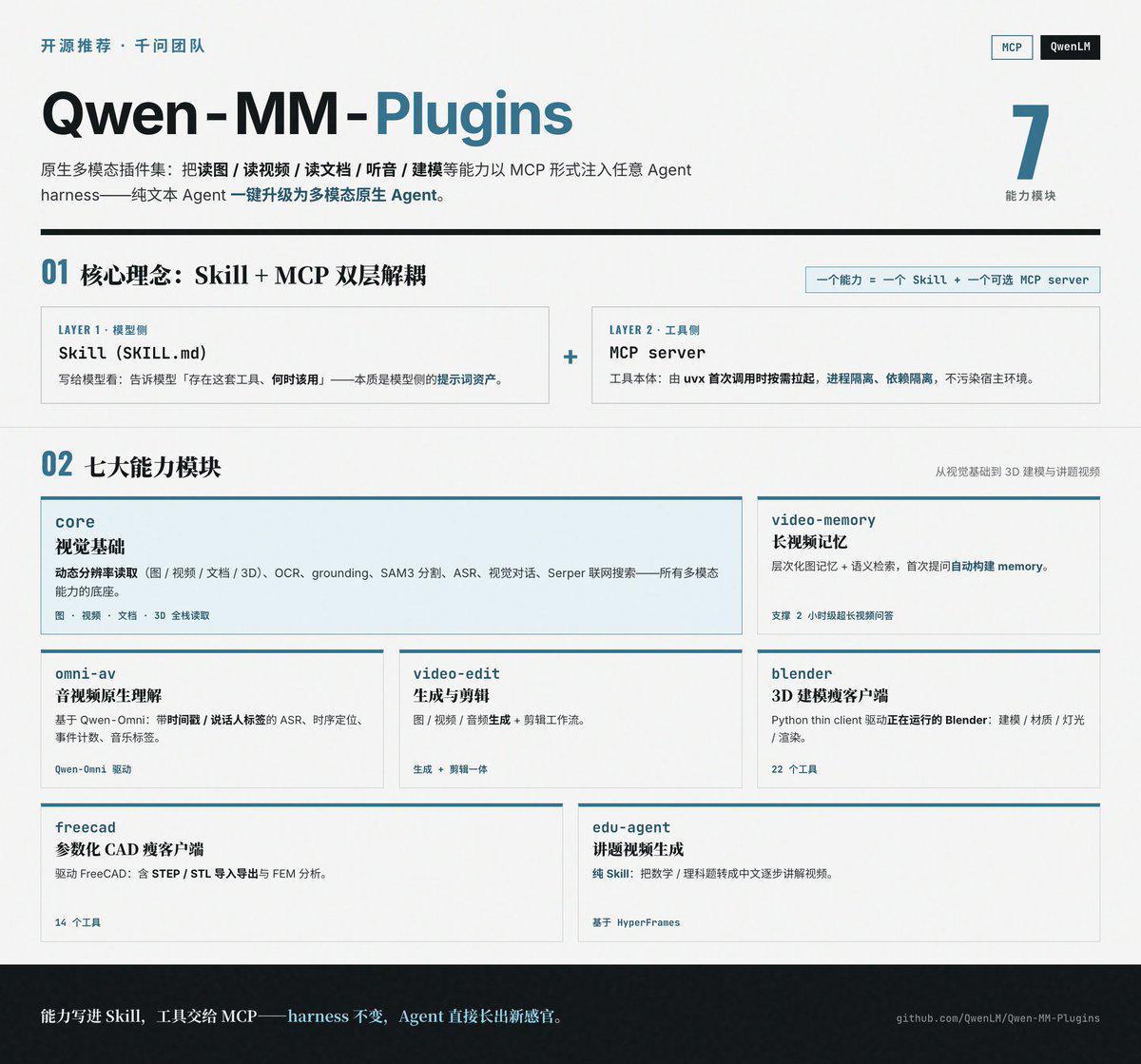
Task: Click the 开源推荐 · 千问团队 header text
Action: coord(123,46)
